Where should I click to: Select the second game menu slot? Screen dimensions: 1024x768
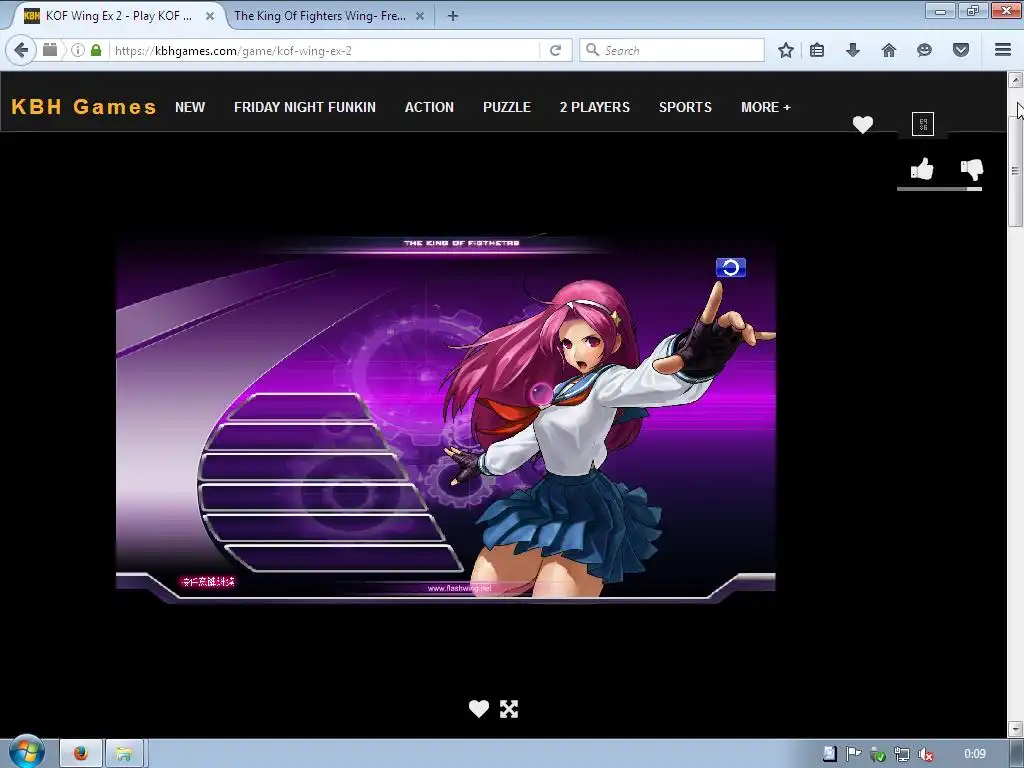click(x=298, y=437)
